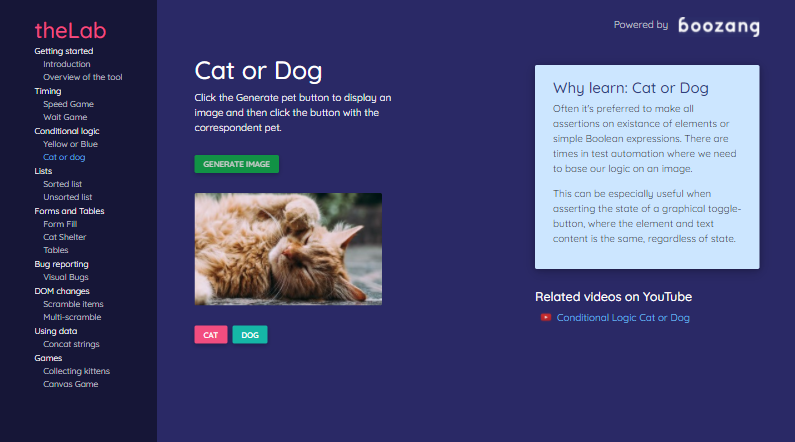Go to Visual Bugs
795x442 pixels.
click(x=66, y=277)
